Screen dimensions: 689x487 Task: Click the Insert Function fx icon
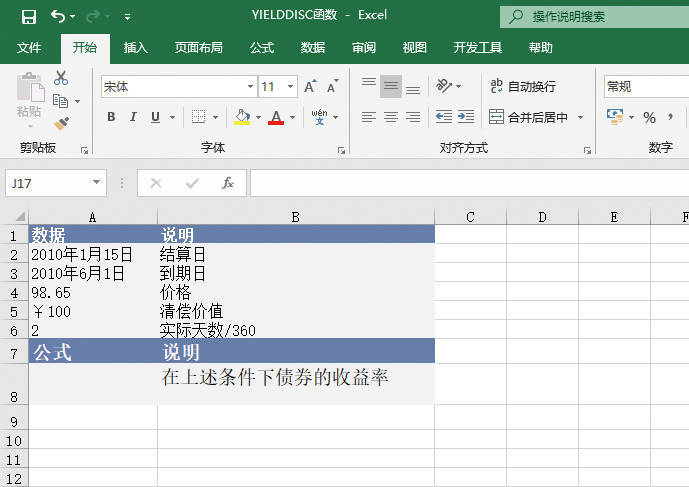pyautogui.click(x=228, y=183)
